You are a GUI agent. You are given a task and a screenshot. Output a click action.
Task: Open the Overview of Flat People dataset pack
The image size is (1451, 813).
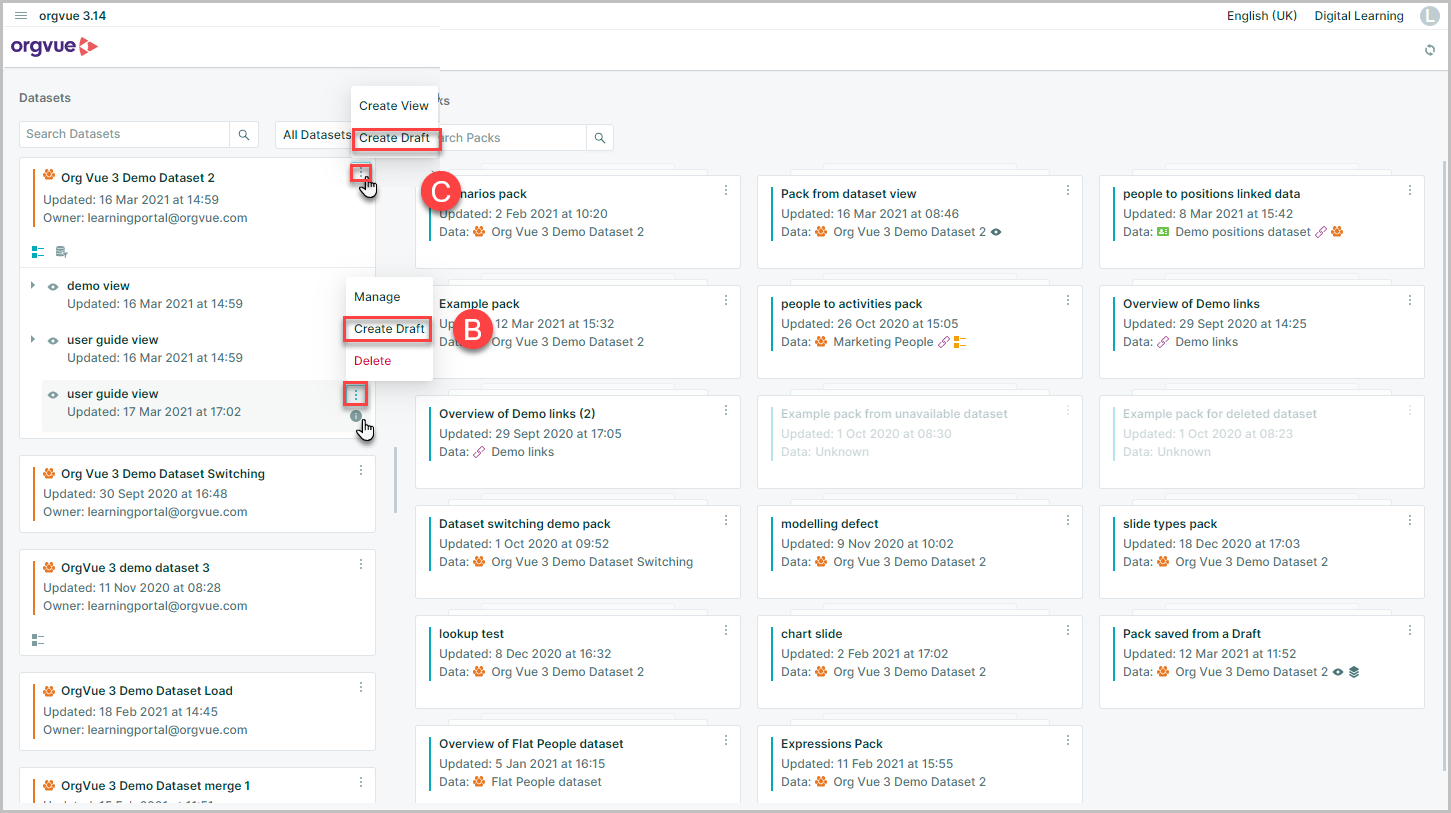577,763
